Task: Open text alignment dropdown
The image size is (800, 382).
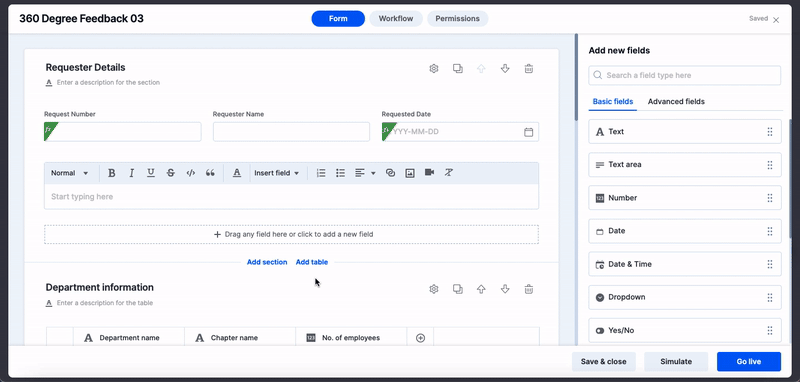Action: [365, 173]
